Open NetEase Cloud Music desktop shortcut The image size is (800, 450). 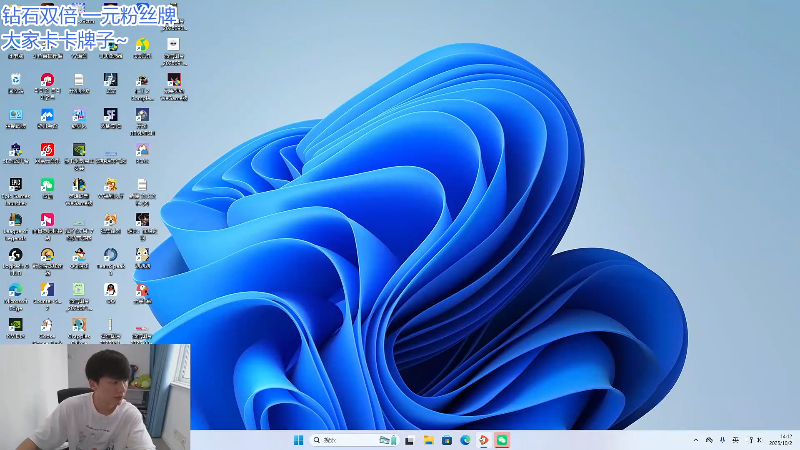47,150
